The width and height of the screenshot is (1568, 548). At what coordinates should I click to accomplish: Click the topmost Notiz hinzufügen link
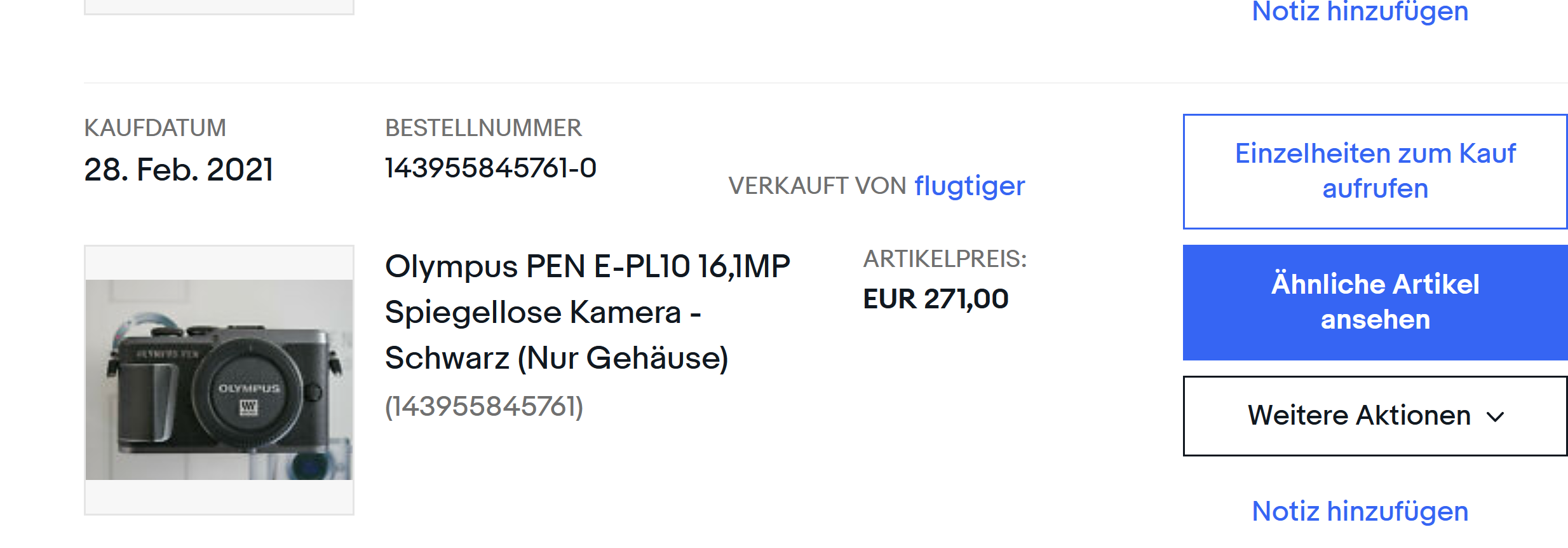pos(1360,11)
